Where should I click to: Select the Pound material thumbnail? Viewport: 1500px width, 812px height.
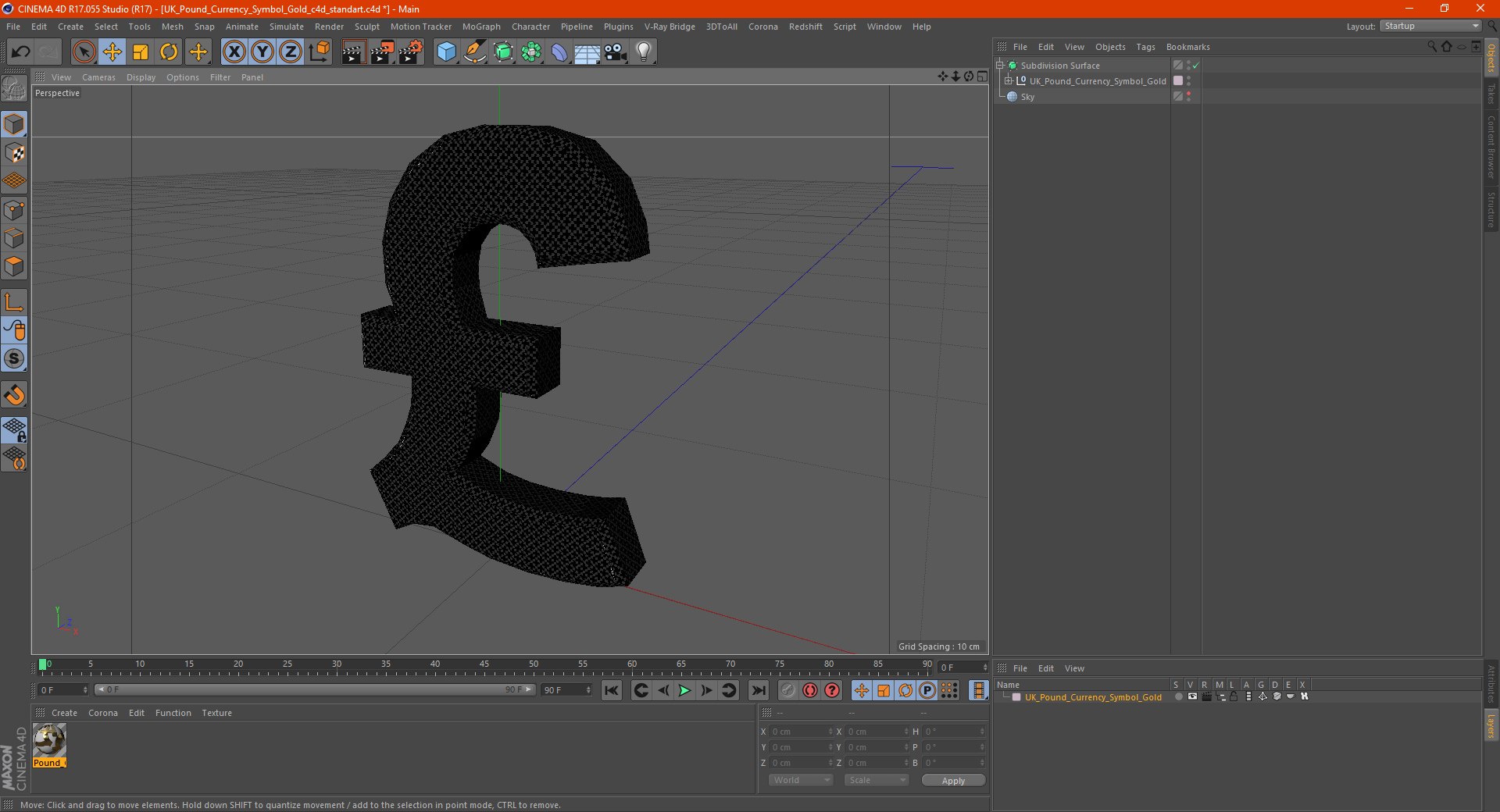49,746
